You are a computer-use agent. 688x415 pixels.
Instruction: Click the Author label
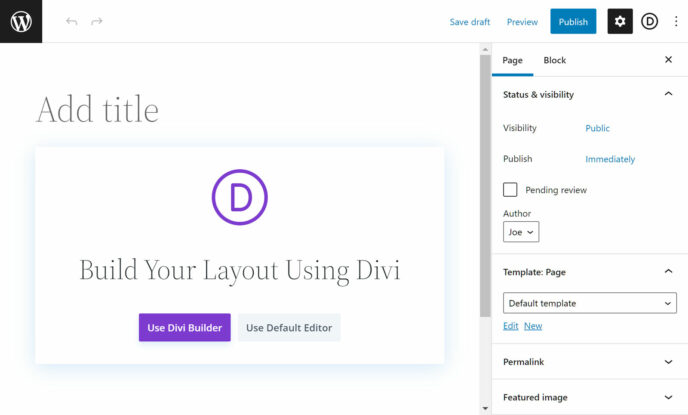tap(517, 214)
